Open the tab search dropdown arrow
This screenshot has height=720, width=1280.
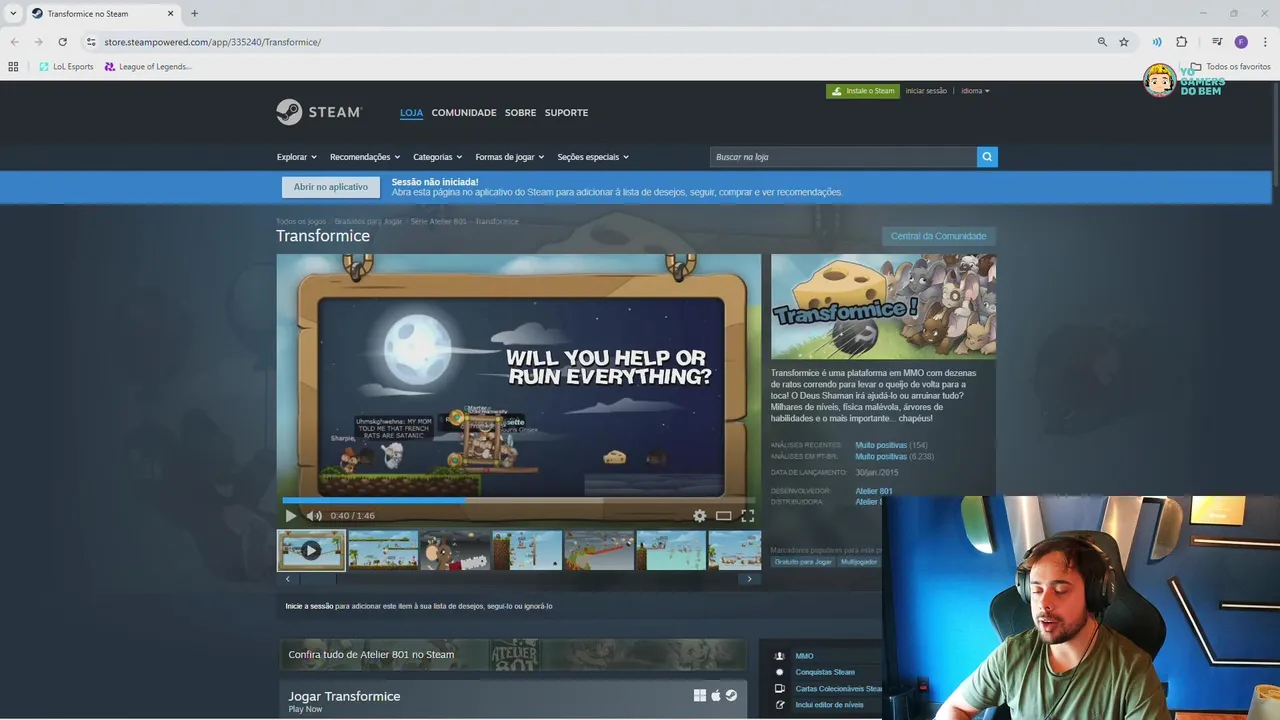tap(13, 14)
